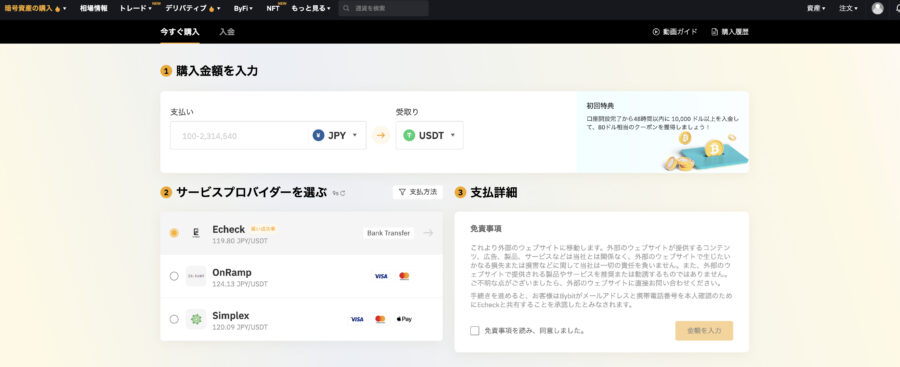Click the swap arrow between currencies

(381, 136)
